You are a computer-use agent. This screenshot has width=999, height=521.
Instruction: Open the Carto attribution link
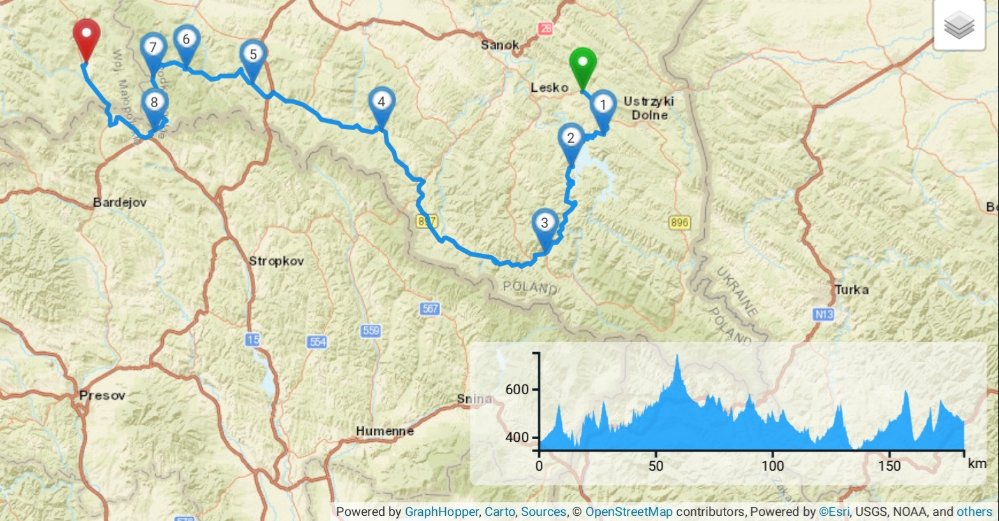coord(500,511)
